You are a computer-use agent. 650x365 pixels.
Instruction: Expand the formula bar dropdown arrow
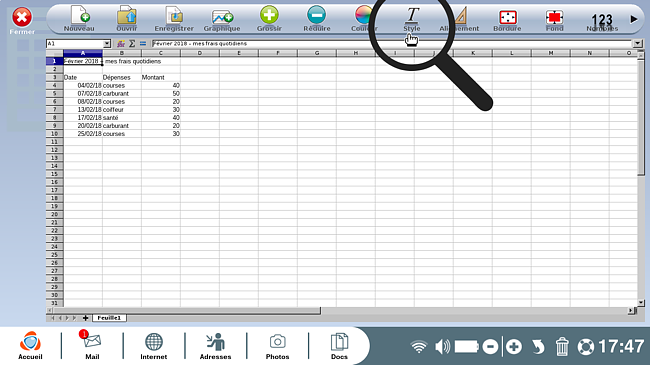[638, 44]
